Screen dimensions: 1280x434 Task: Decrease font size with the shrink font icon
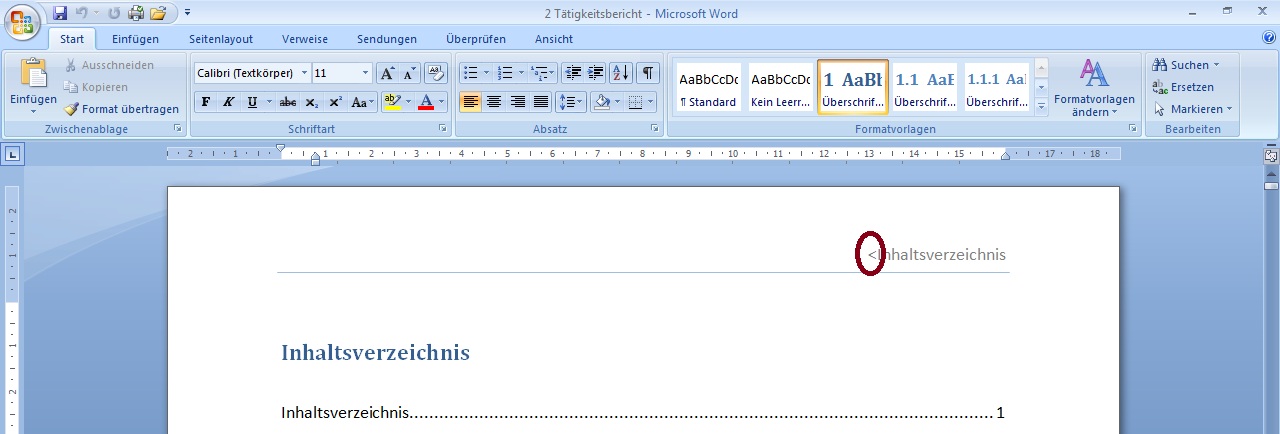[410, 73]
